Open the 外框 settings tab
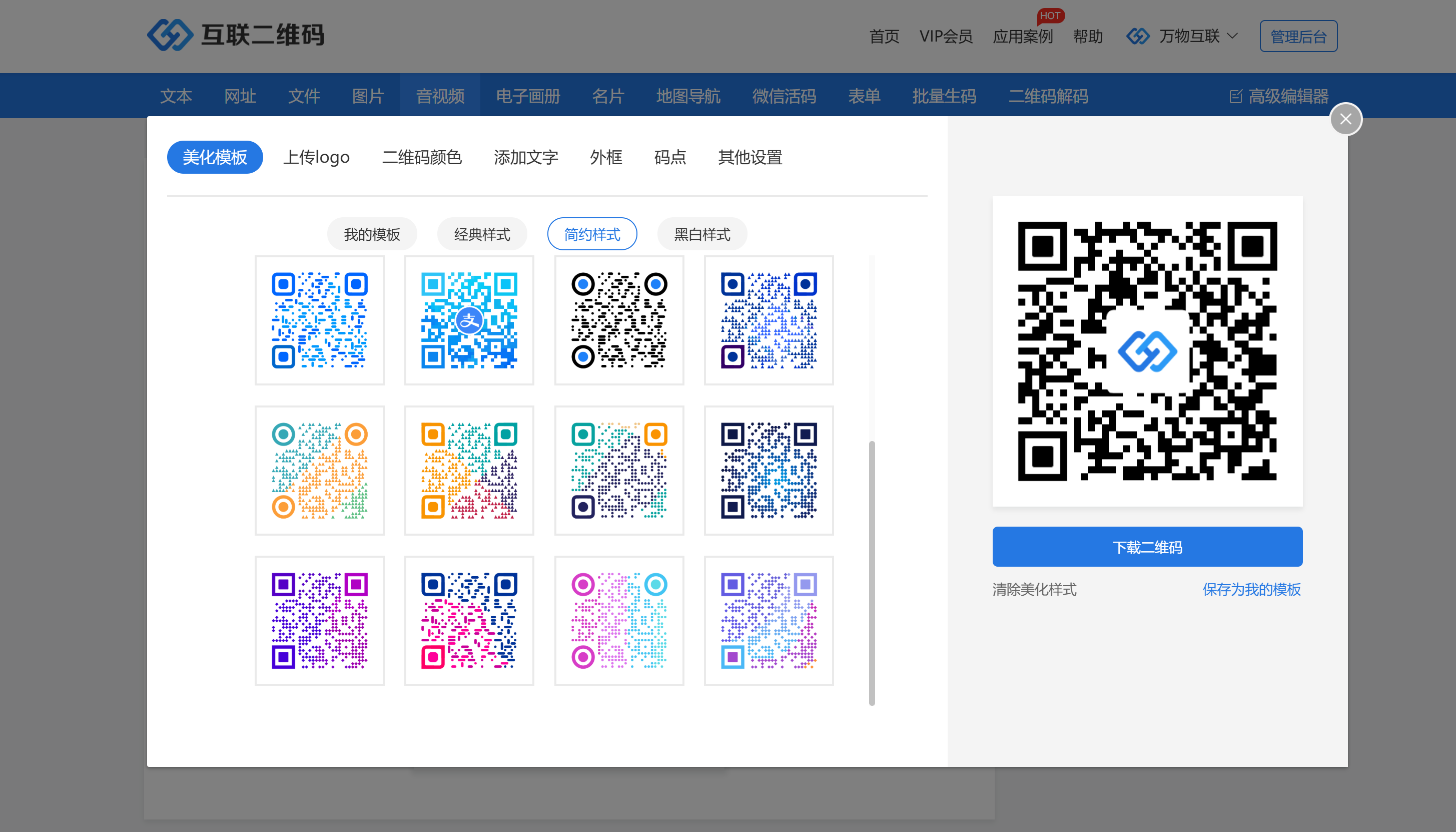The width and height of the screenshot is (1456, 832). click(606, 157)
